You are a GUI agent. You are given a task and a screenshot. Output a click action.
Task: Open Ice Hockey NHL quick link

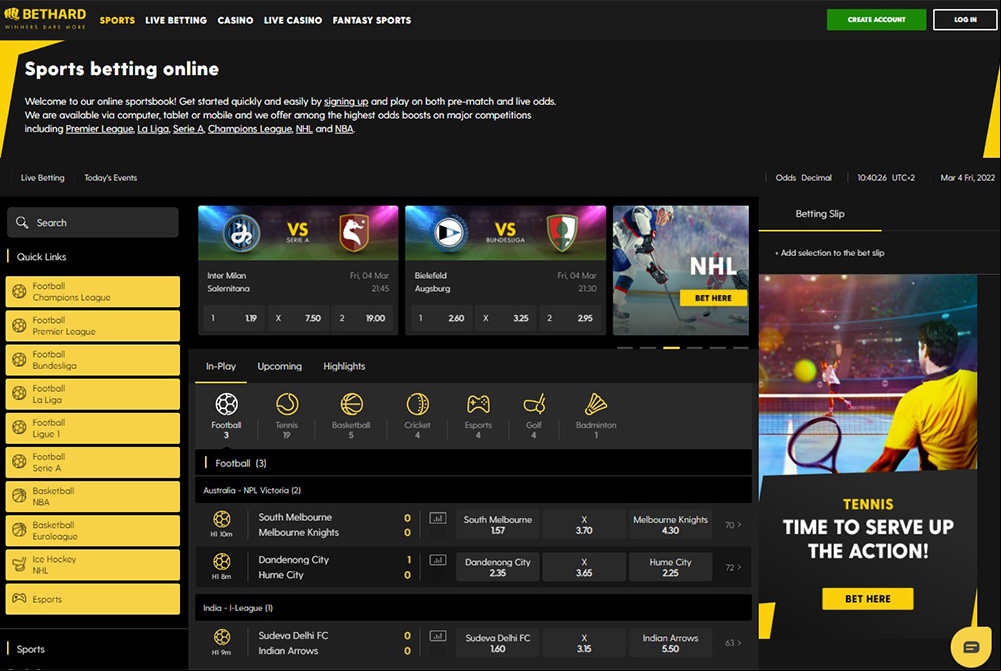pos(93,565)
